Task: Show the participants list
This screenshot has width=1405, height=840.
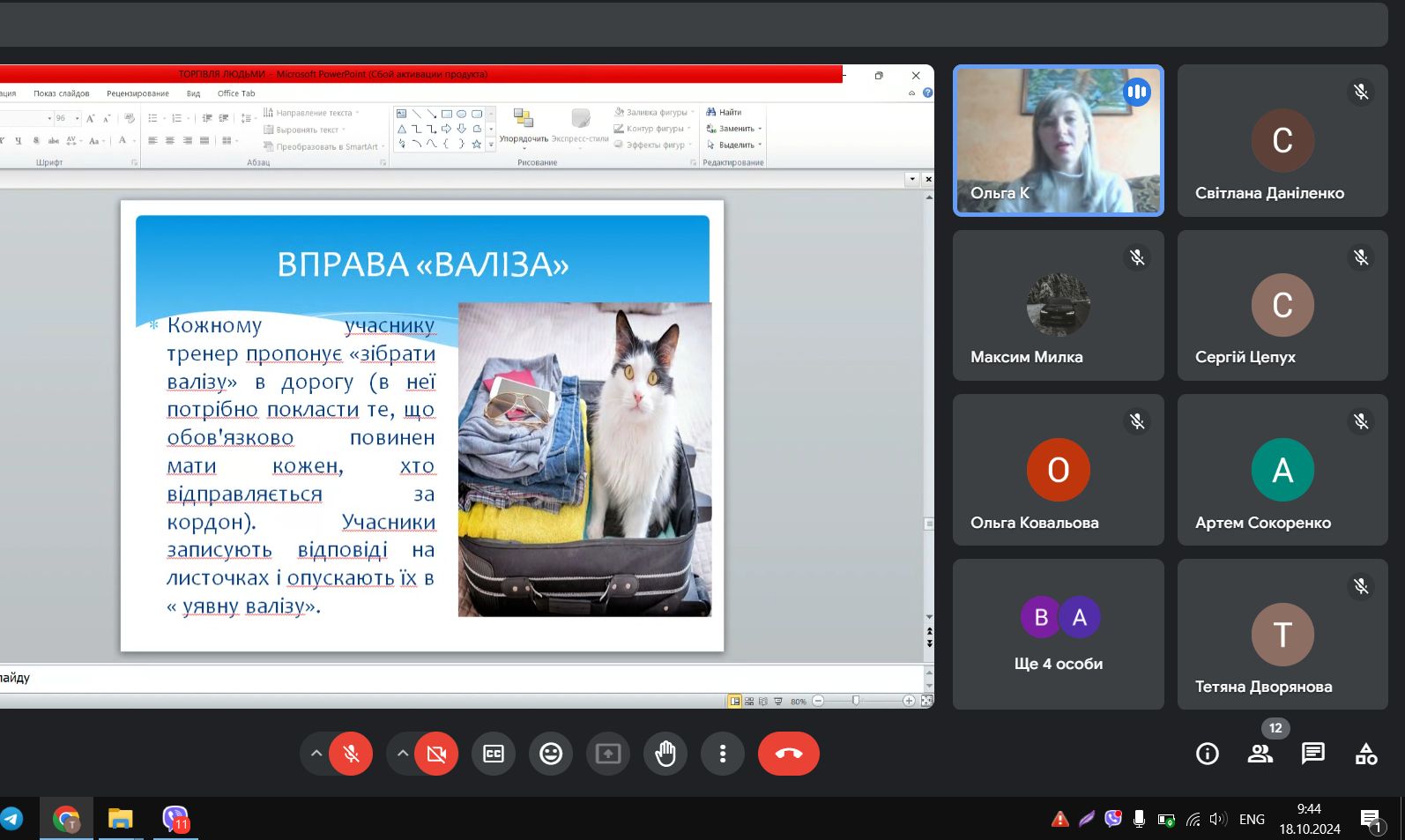Action: [x=1260, y=754]
